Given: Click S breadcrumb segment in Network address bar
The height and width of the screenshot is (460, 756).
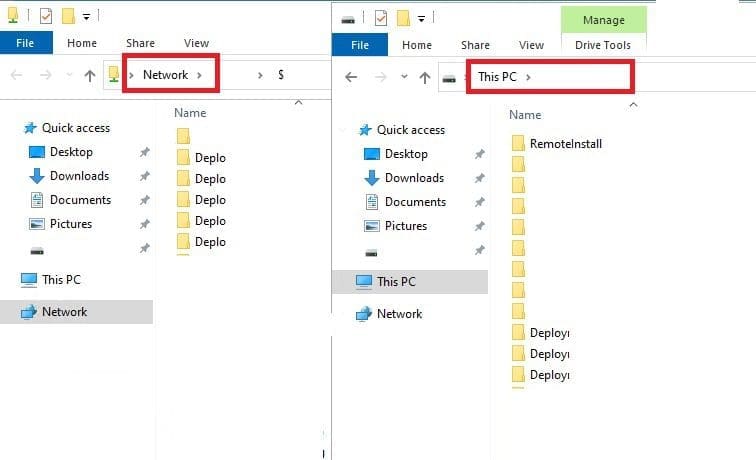Looking at the screenshot, I should [x=281, y=75].
